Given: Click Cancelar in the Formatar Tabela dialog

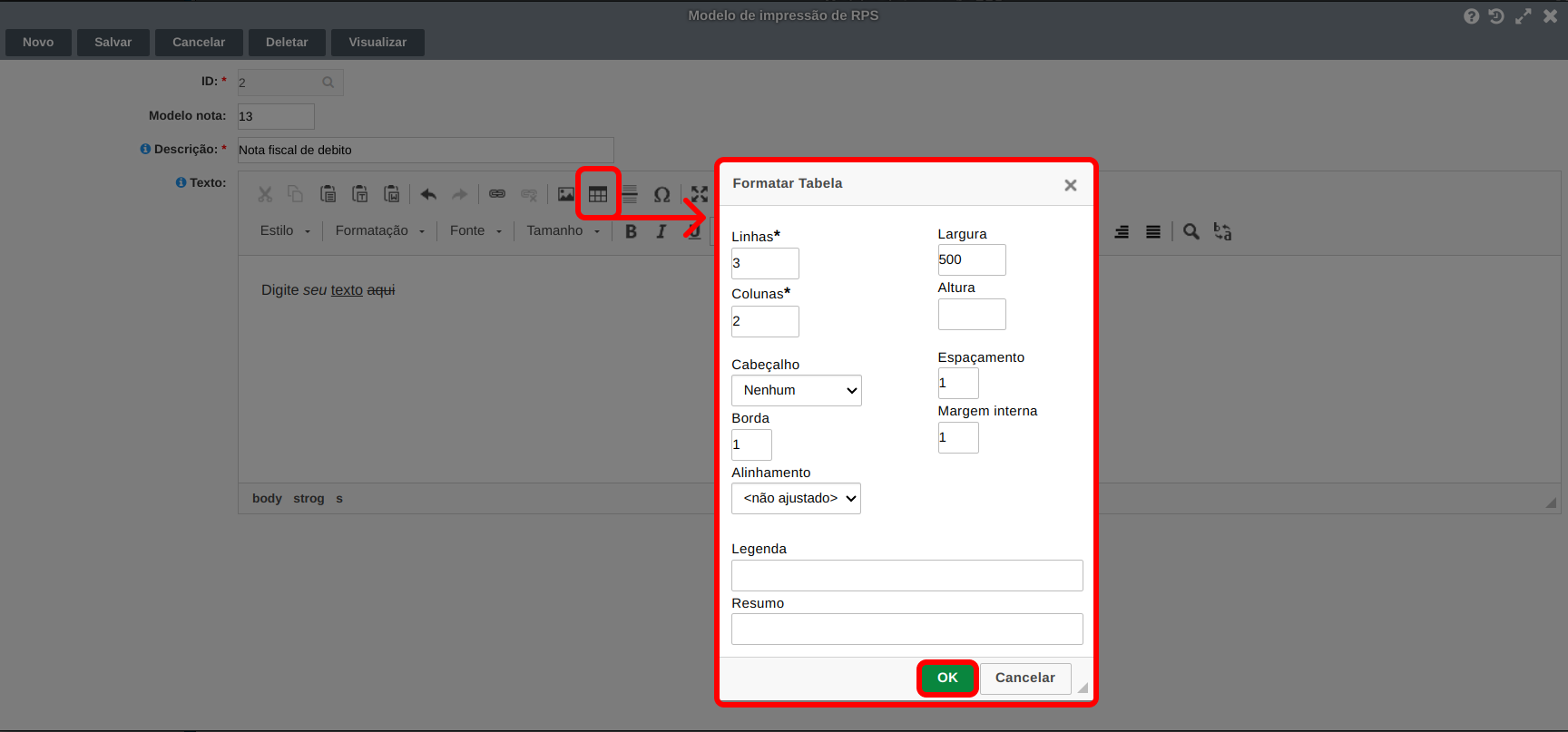Looking at the screenshot, I should 1025,678.
